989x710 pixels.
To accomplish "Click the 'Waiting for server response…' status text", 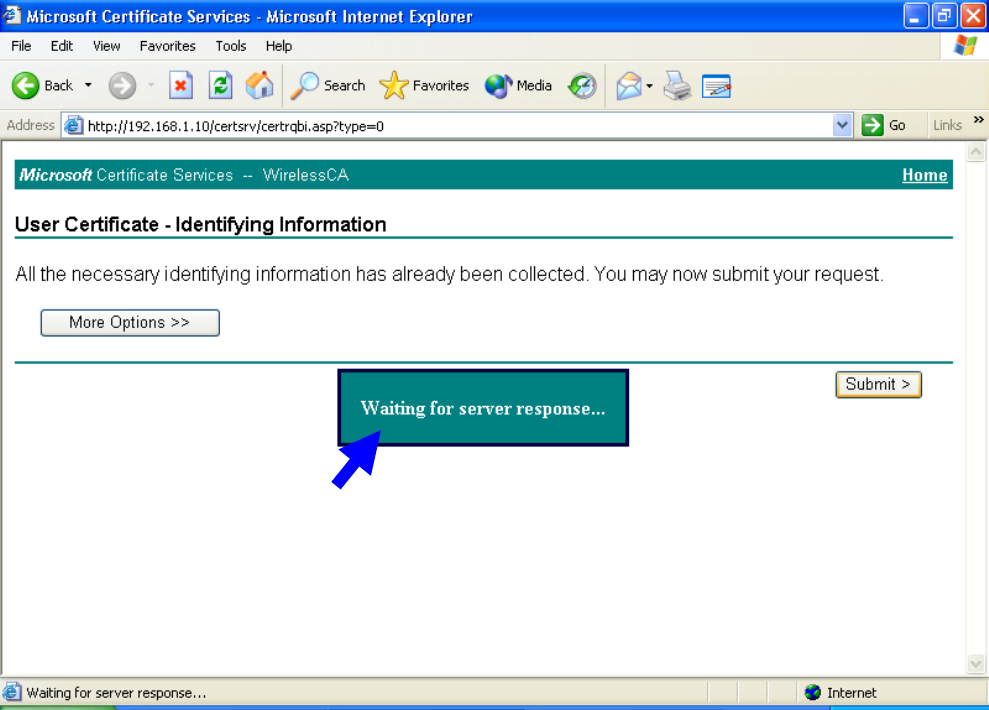I will pyautogui.click(x=117, y=693).
